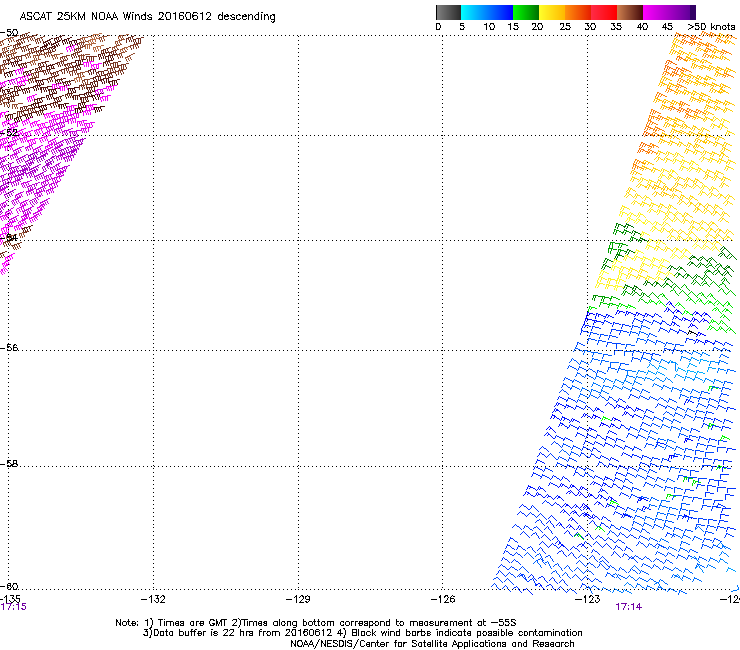Select the brown 35-40 knots color segment

[630, 12]
